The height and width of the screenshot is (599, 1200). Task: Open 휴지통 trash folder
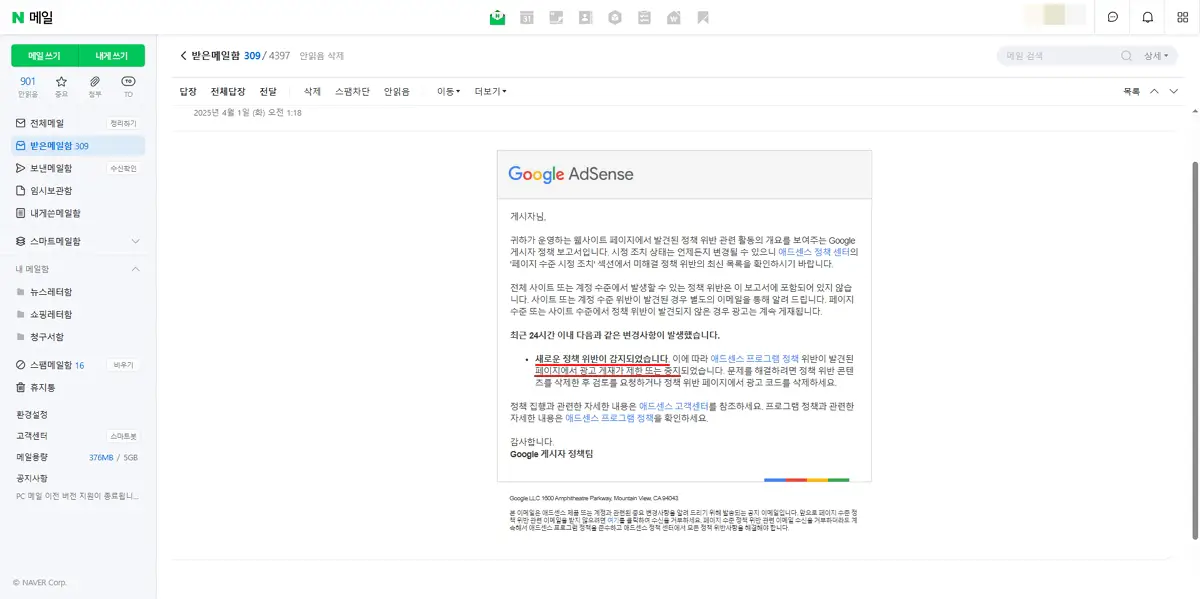[42, 387]
